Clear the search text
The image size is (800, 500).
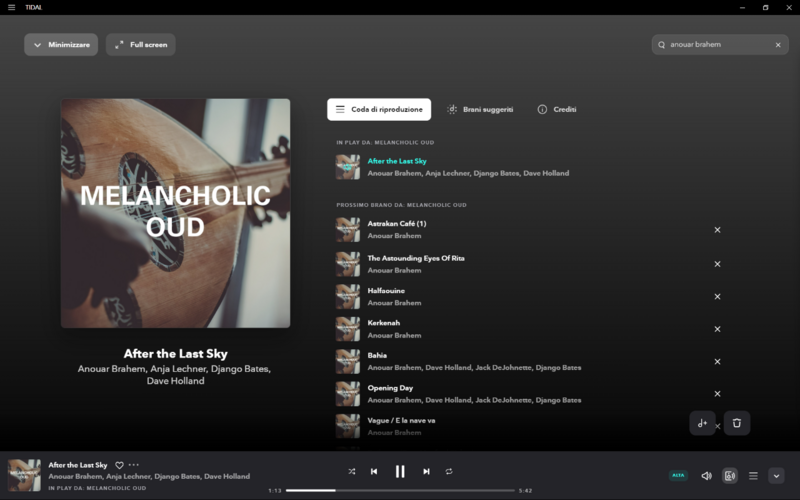[778, 45]
